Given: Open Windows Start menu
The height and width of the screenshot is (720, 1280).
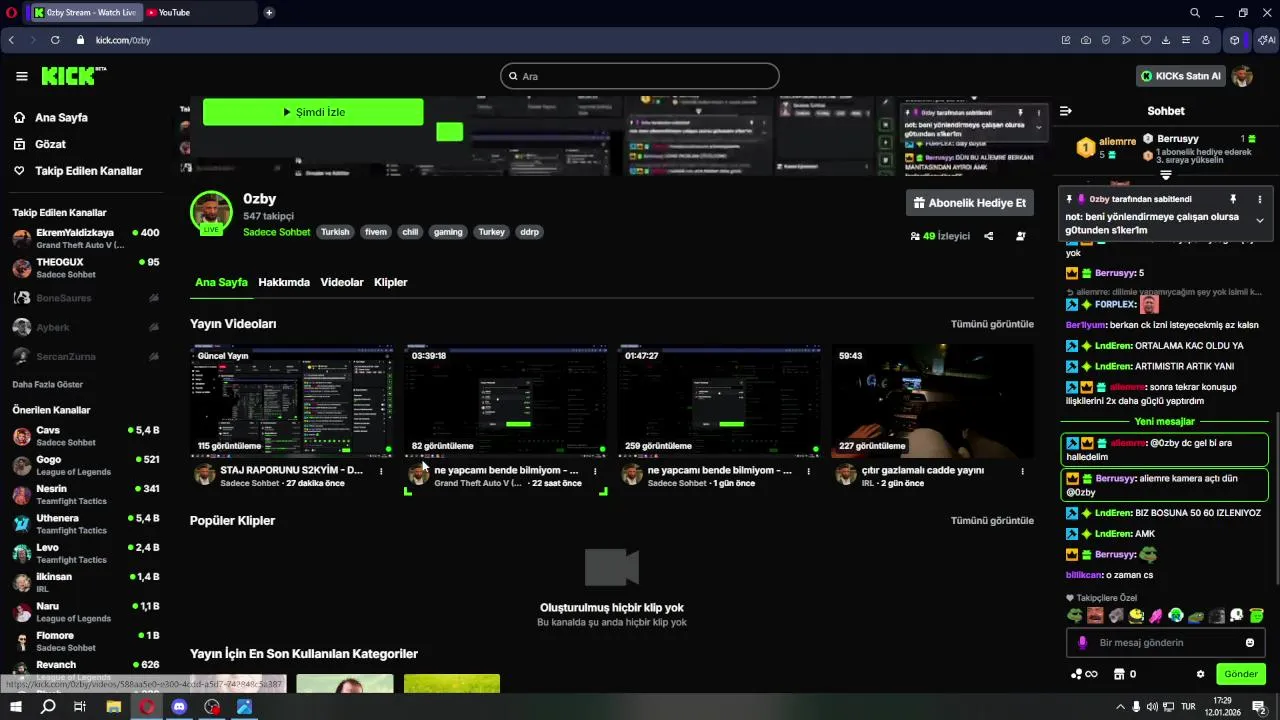Looking at the screenshot, I should (16, 706).
